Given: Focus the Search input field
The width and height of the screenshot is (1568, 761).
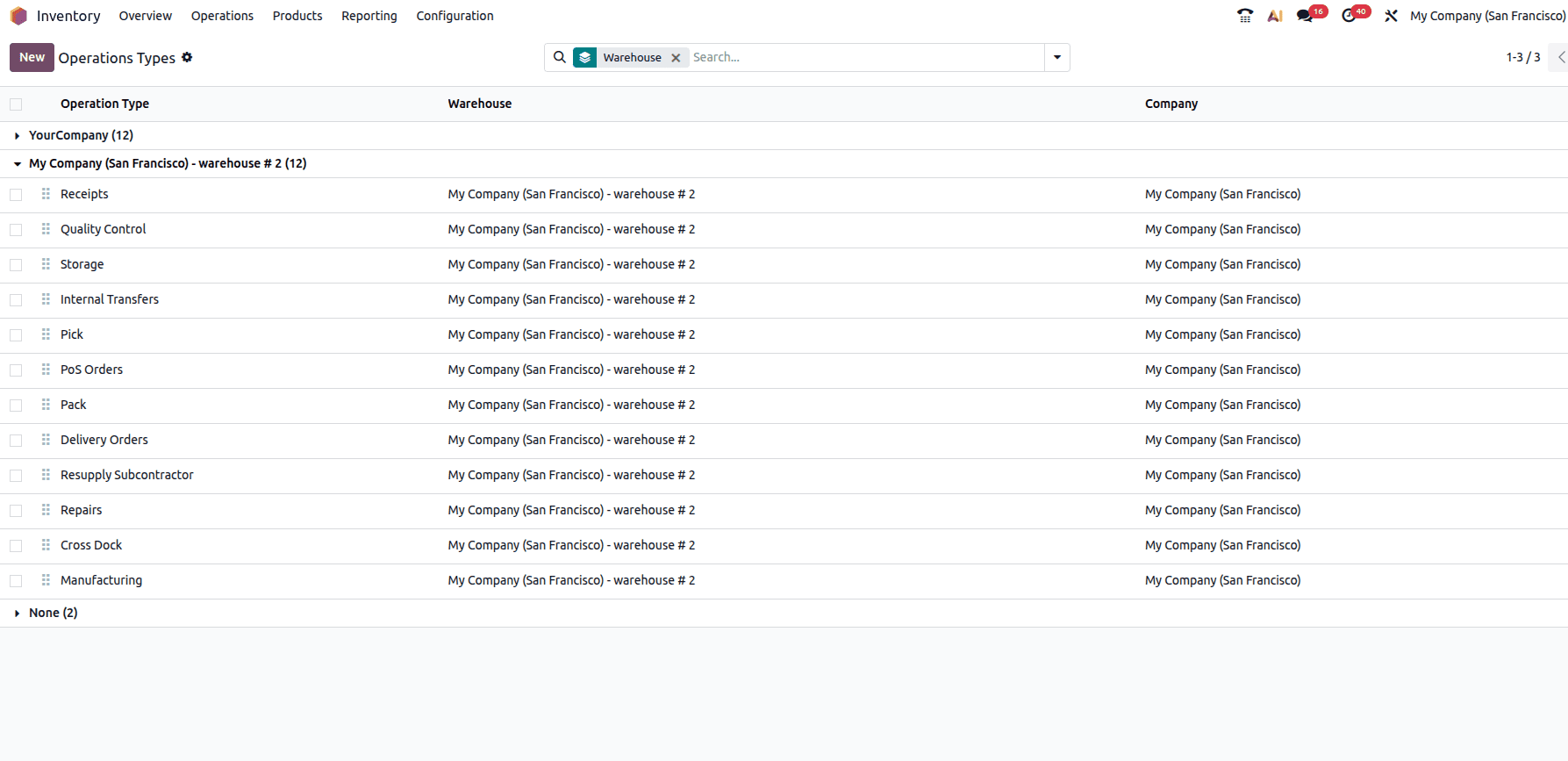Looking at the screenshot, I should tap(864, 57).
